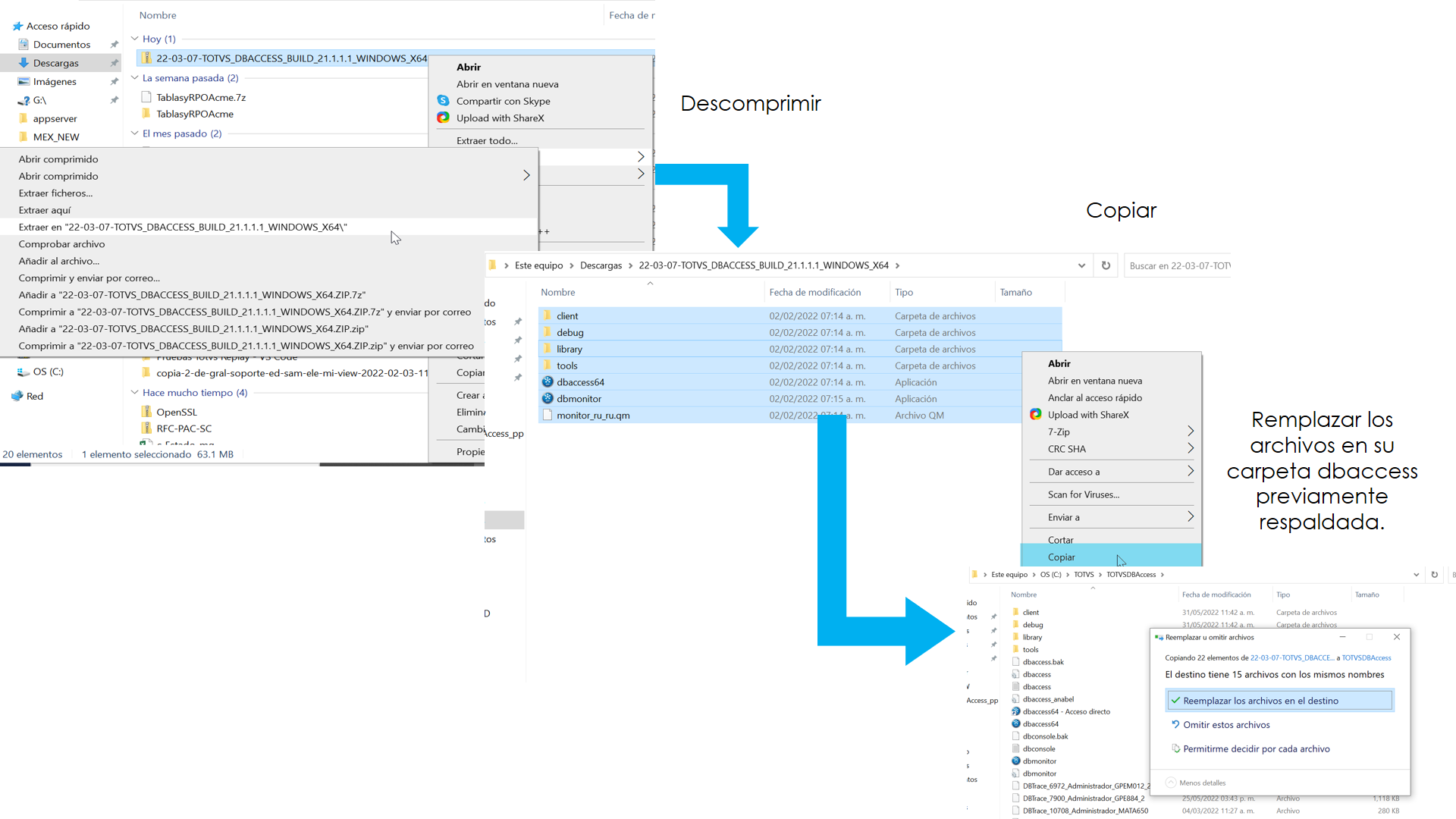Expand the 7-Zip submenu
This screenshot has height=819, width=1456.
click(x=1190, y=431)
